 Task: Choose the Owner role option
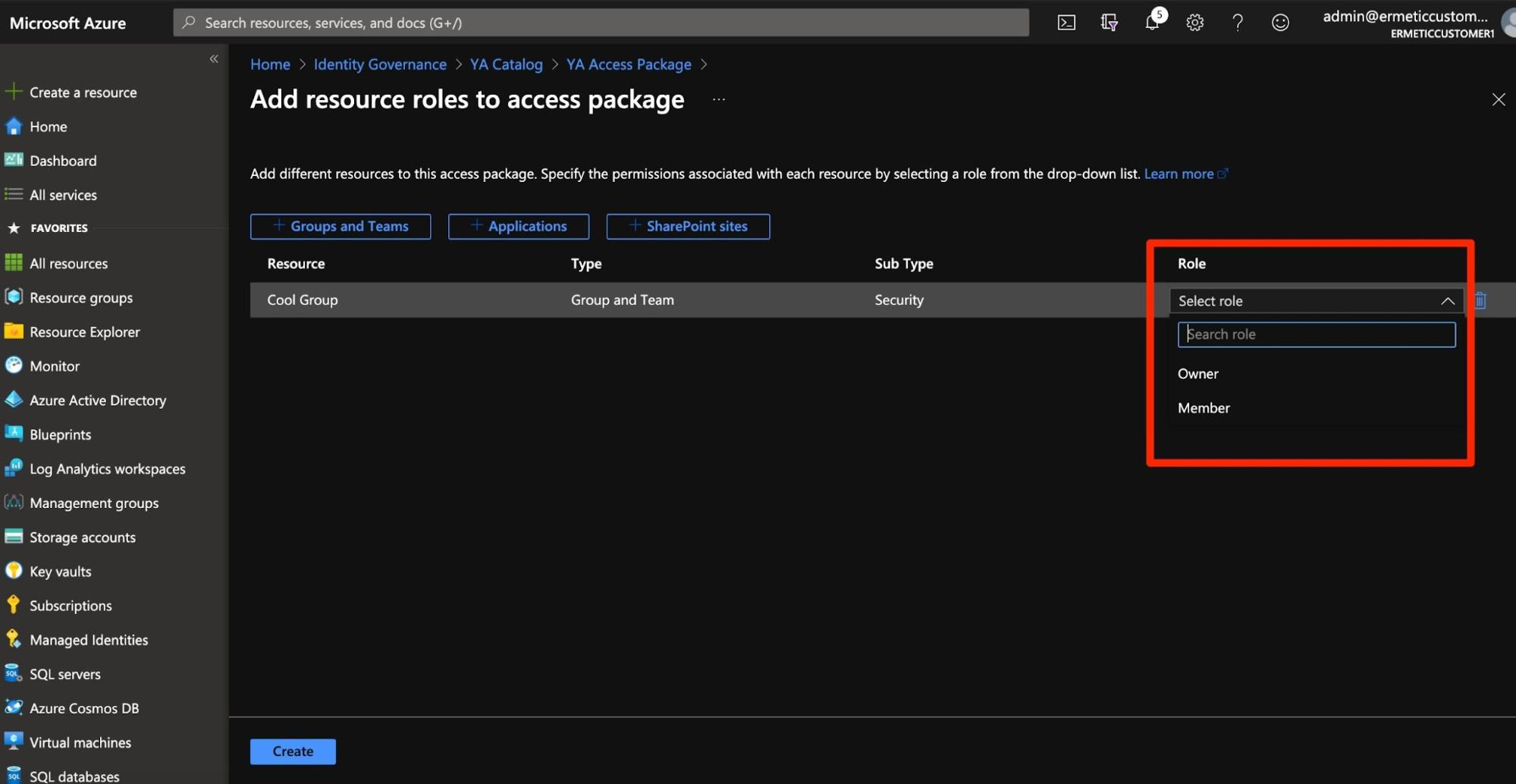click(x=1198, y=373)
